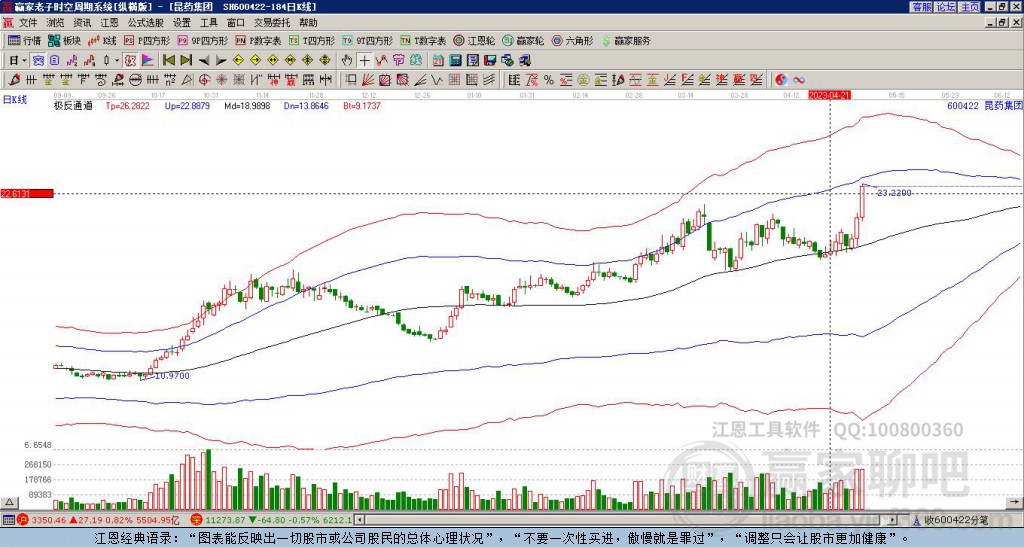
Task: Open the 9P四方形 tool
Action: click(x=203, y=40)
